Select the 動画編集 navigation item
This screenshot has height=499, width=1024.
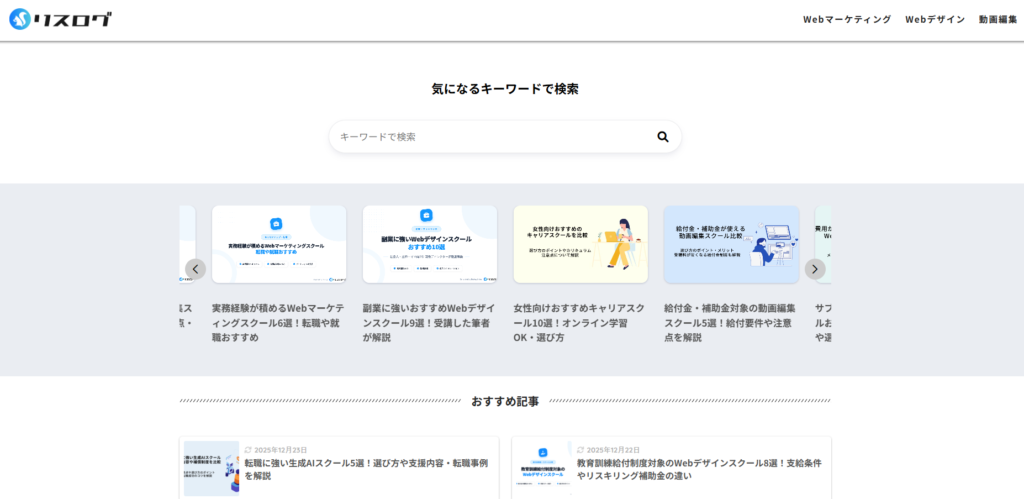click(x=997, y=19)
